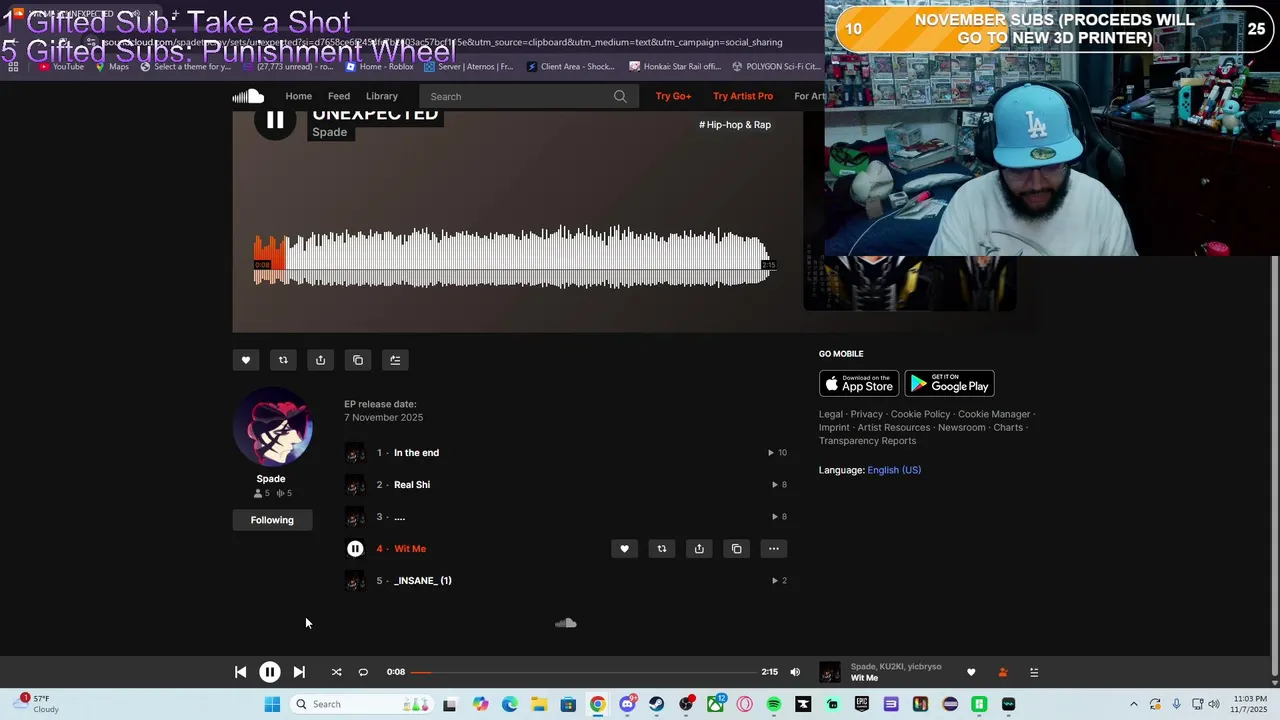View Spade's followers count
Viewport: 1280px width, 720px height.
(262, 493)
